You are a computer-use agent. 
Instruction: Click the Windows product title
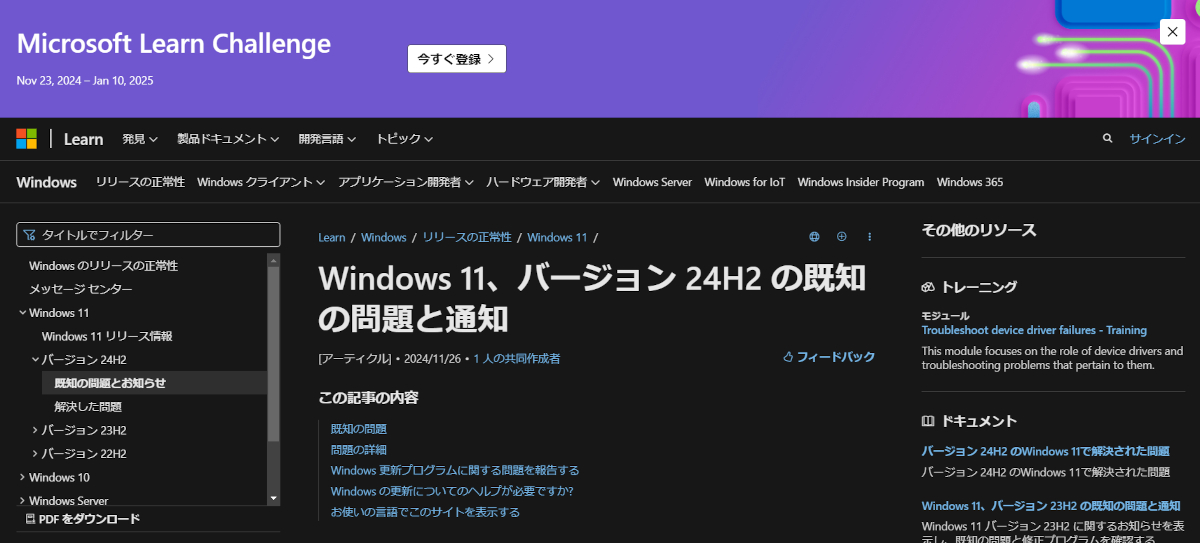47,182
